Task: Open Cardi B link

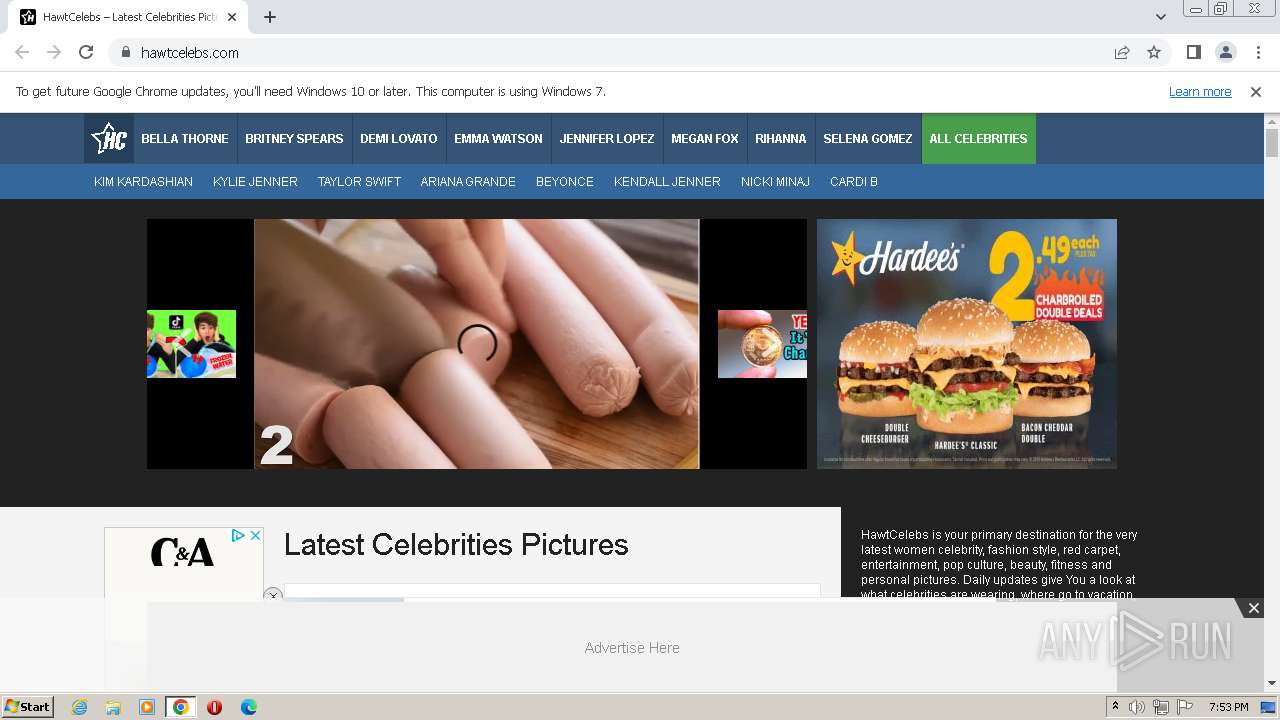Action: (x=854, y=182)
